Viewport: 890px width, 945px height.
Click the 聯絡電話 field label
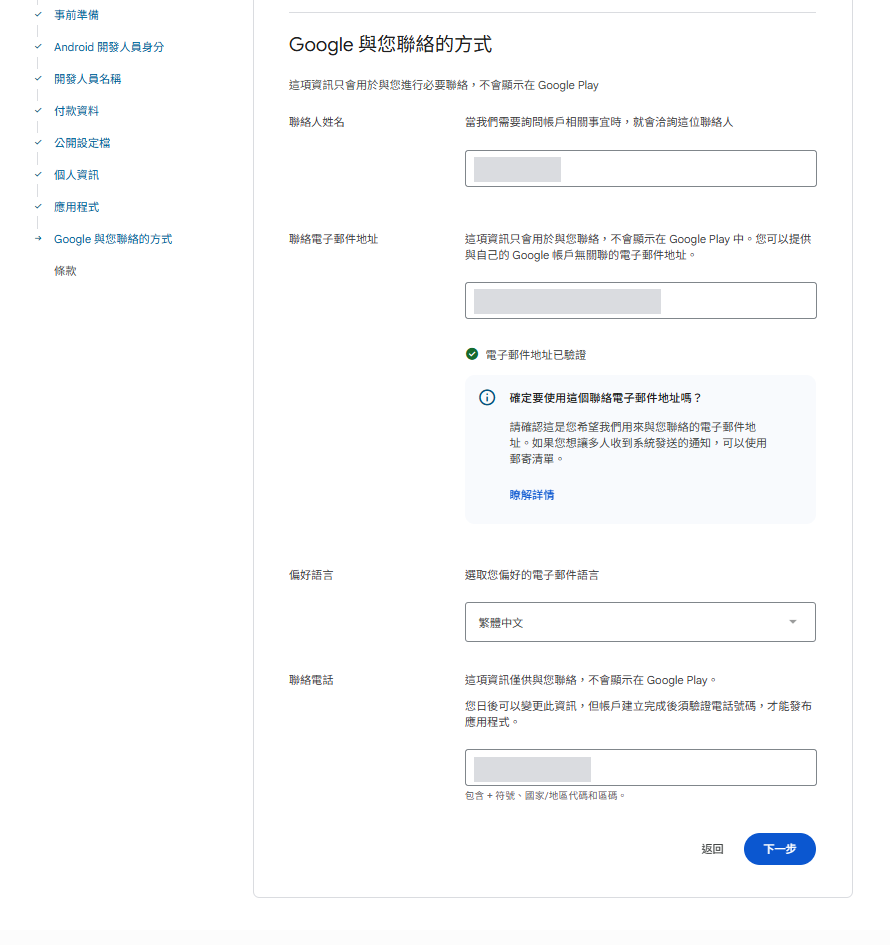tap(311, 680)
